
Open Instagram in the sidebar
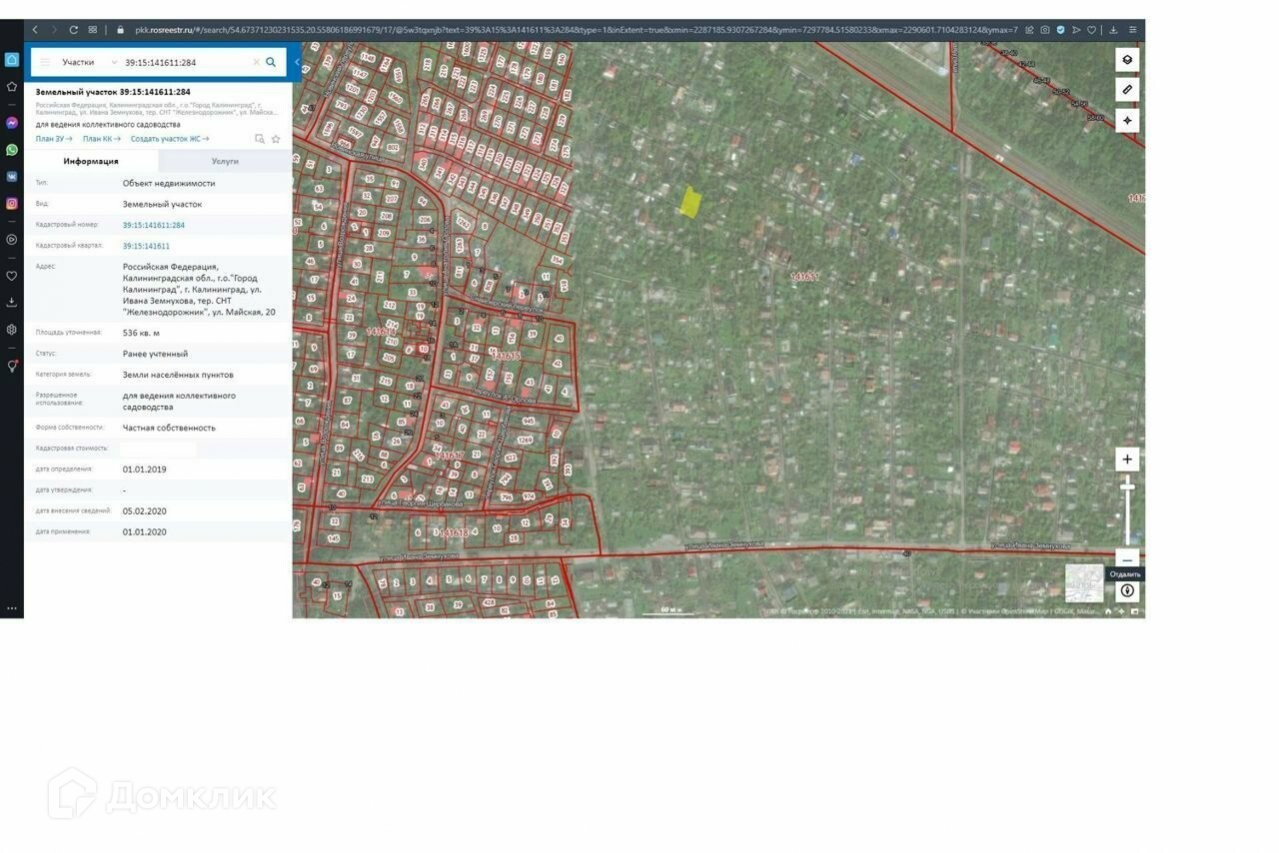[12, 203]
